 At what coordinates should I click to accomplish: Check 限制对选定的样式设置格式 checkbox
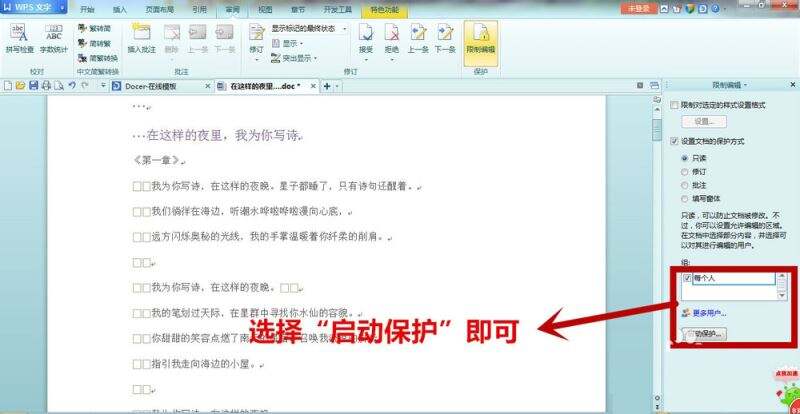(x=674, y=105)
